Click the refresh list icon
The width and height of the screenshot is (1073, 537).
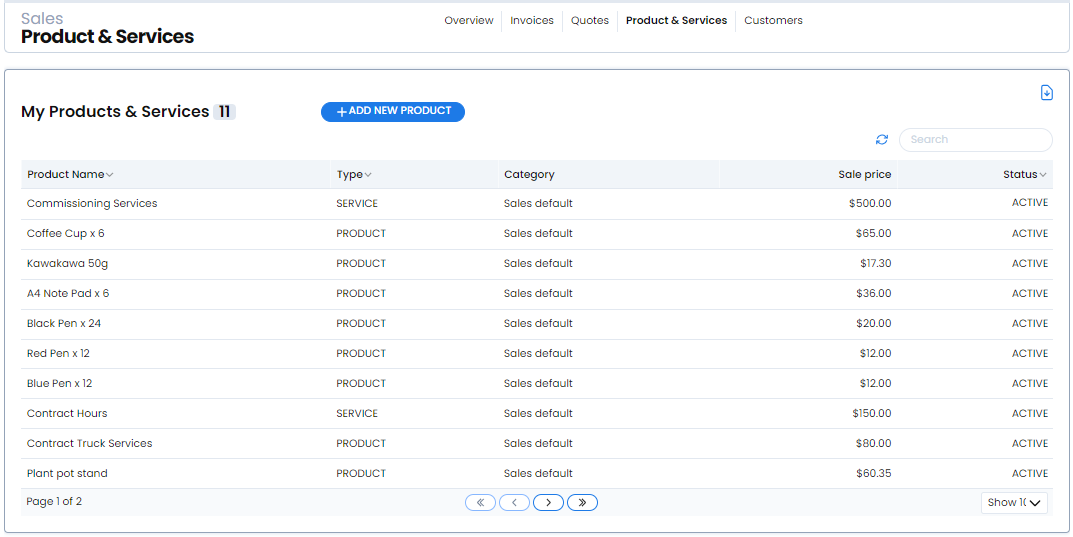click(x=882, y=140)
